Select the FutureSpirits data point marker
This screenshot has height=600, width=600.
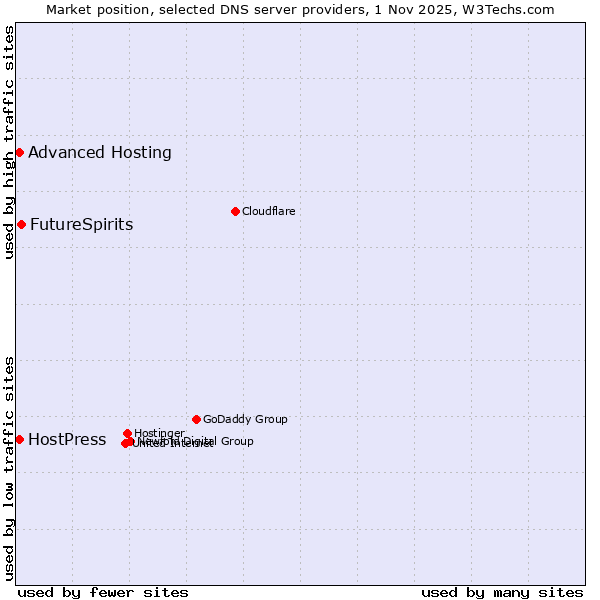(21, 224)
